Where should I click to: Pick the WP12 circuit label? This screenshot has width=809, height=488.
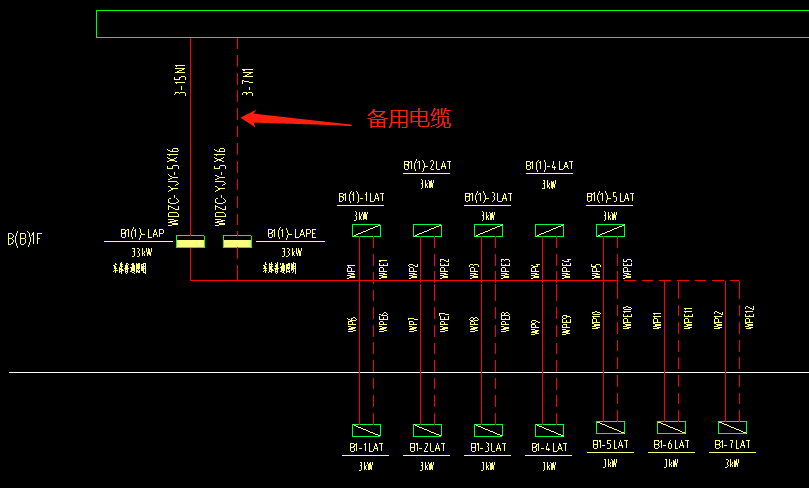click(x=718, y=320)
